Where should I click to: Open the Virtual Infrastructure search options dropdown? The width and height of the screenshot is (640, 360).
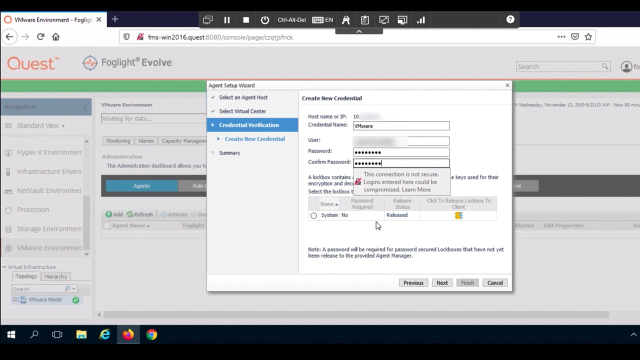click(x=73, y=289)
